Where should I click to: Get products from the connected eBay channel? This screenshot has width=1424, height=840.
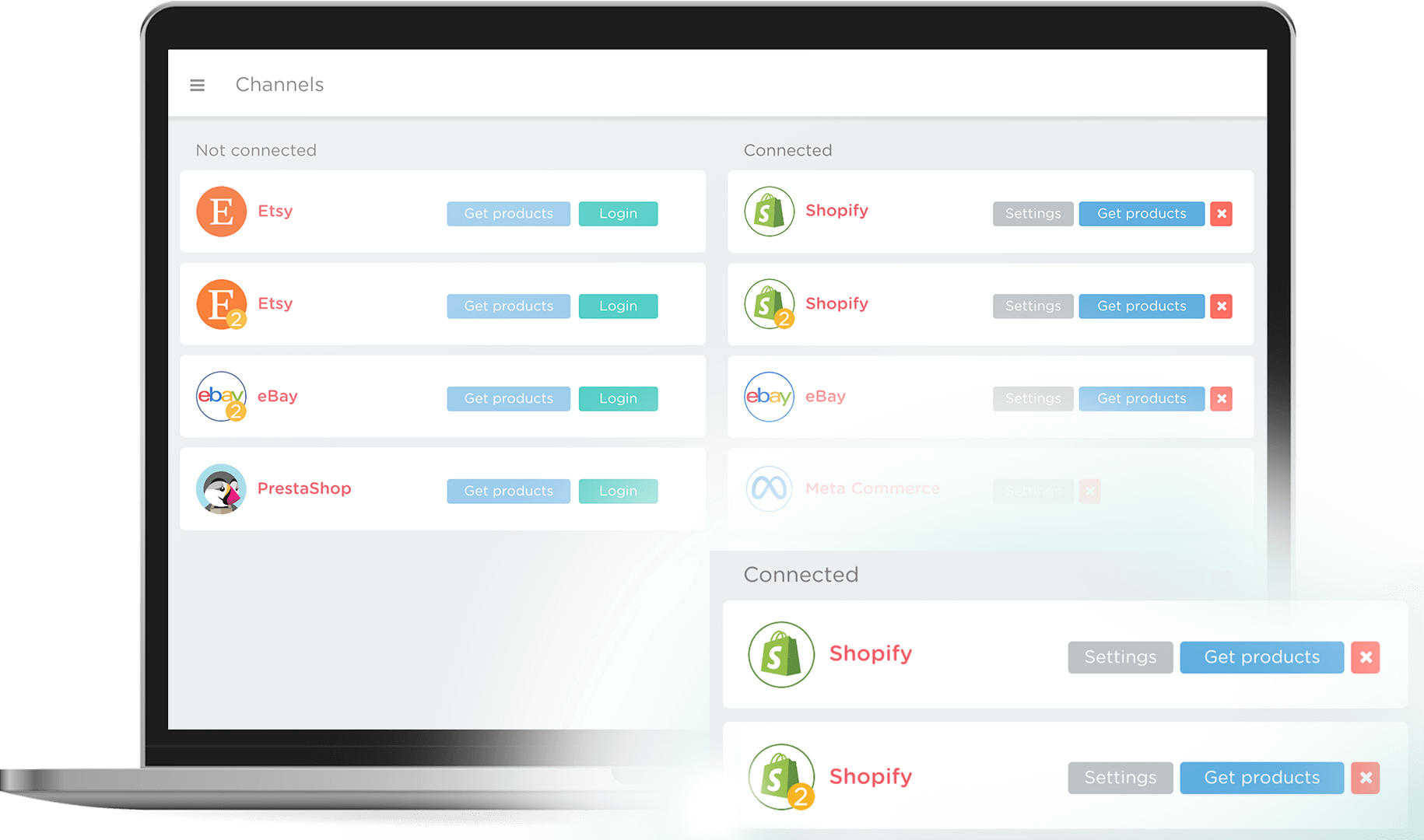[x=1142, y=398]
